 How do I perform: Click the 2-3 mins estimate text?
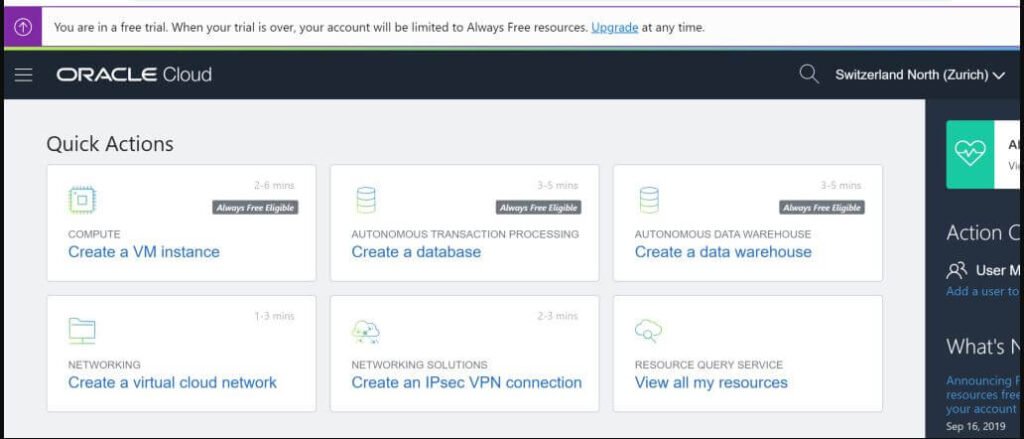558,316
